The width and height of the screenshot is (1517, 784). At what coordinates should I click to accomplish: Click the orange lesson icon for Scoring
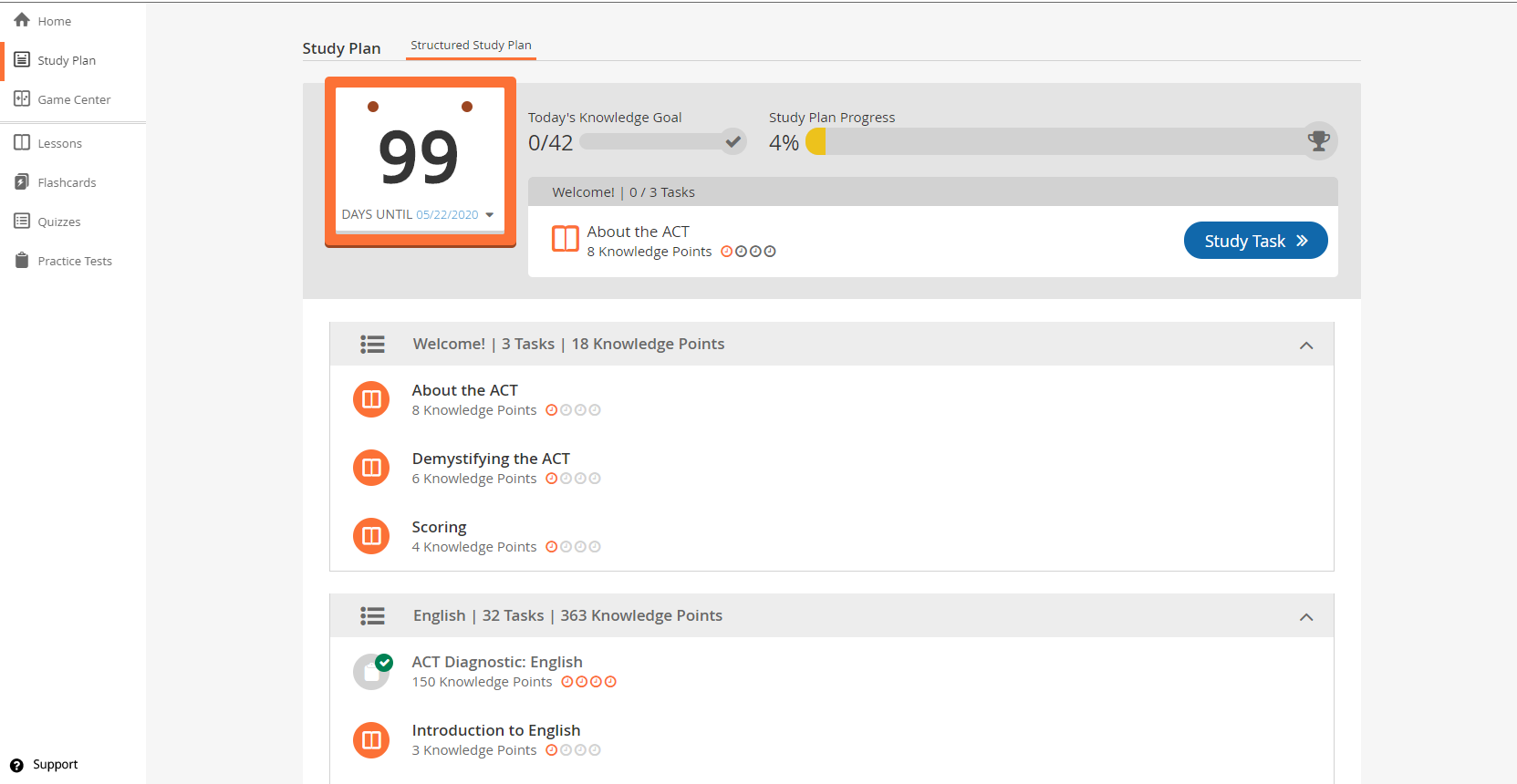[371, 536]
